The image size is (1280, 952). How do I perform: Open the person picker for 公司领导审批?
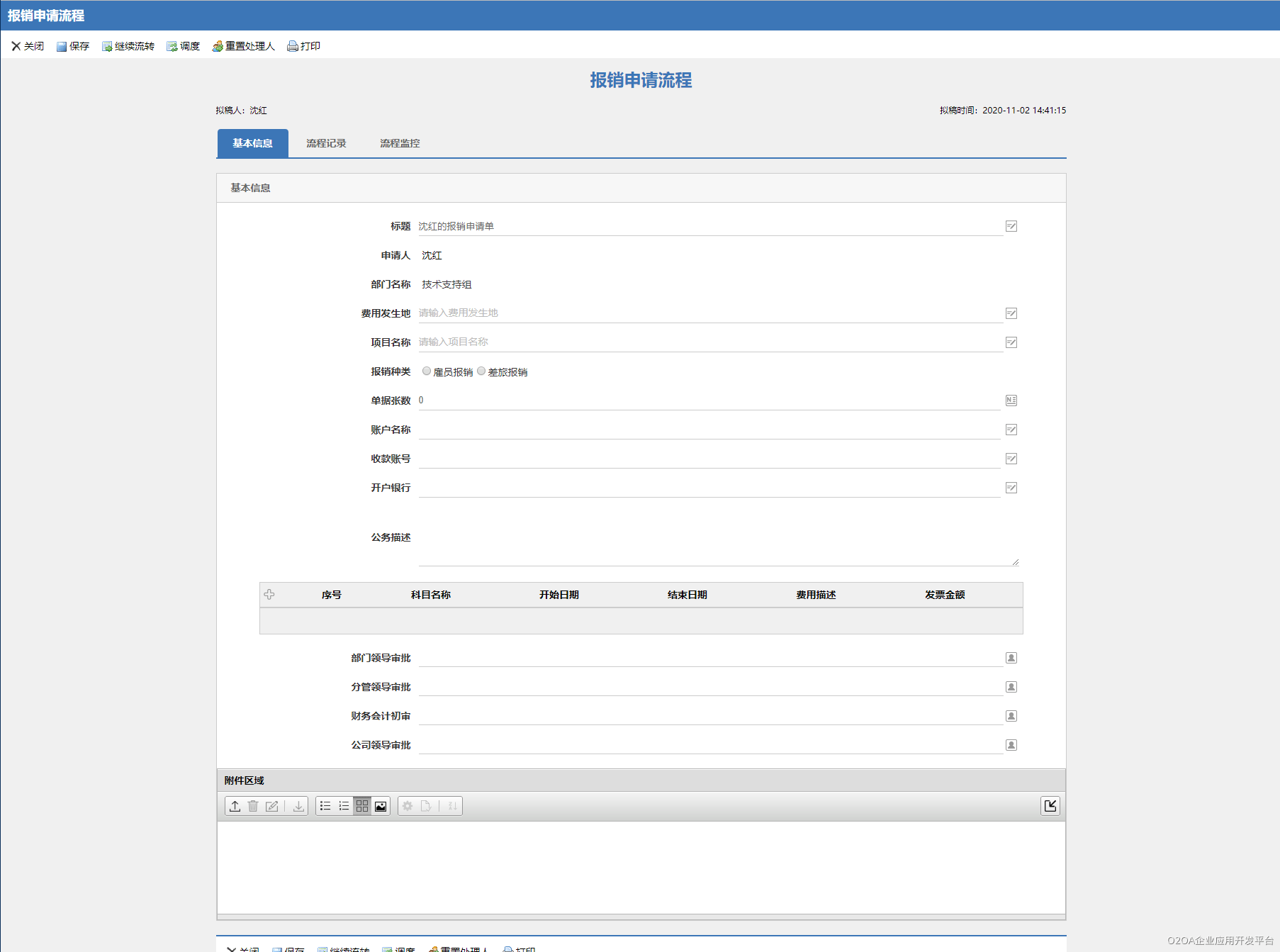1011,745
